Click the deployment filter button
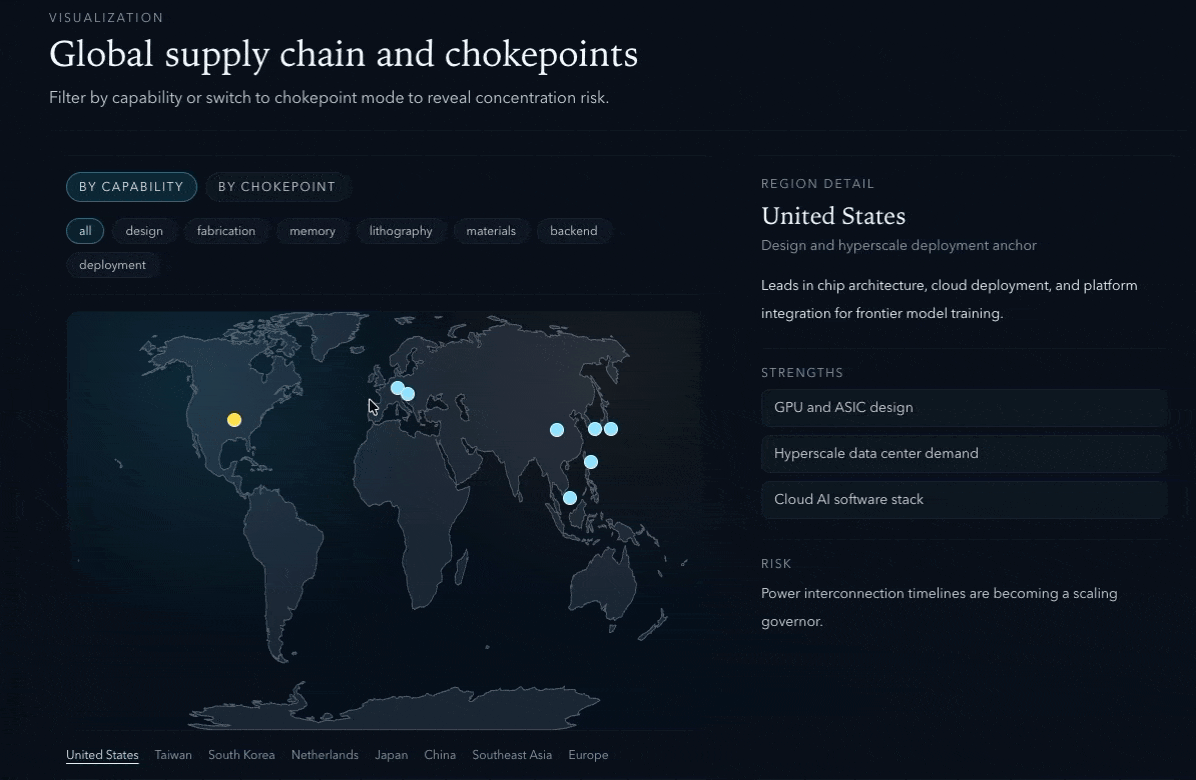This screenshot has height=780, width=1196. tap(112, 265)
